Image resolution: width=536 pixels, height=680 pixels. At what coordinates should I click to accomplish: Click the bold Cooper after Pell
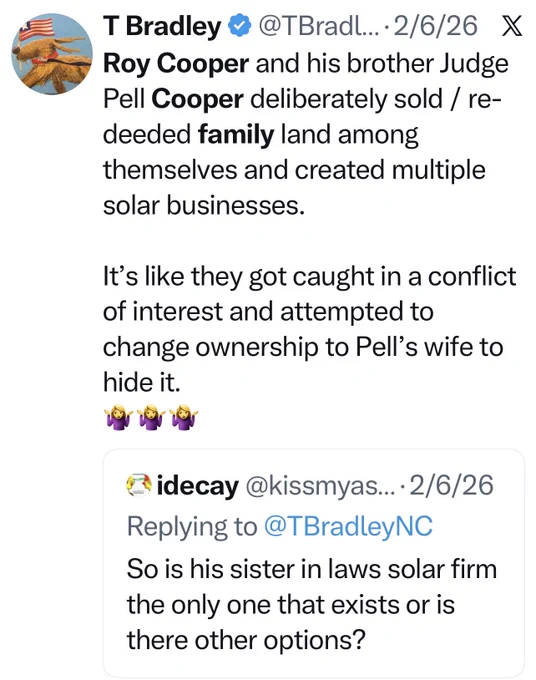pyautogui.click(x=197, y=99)
